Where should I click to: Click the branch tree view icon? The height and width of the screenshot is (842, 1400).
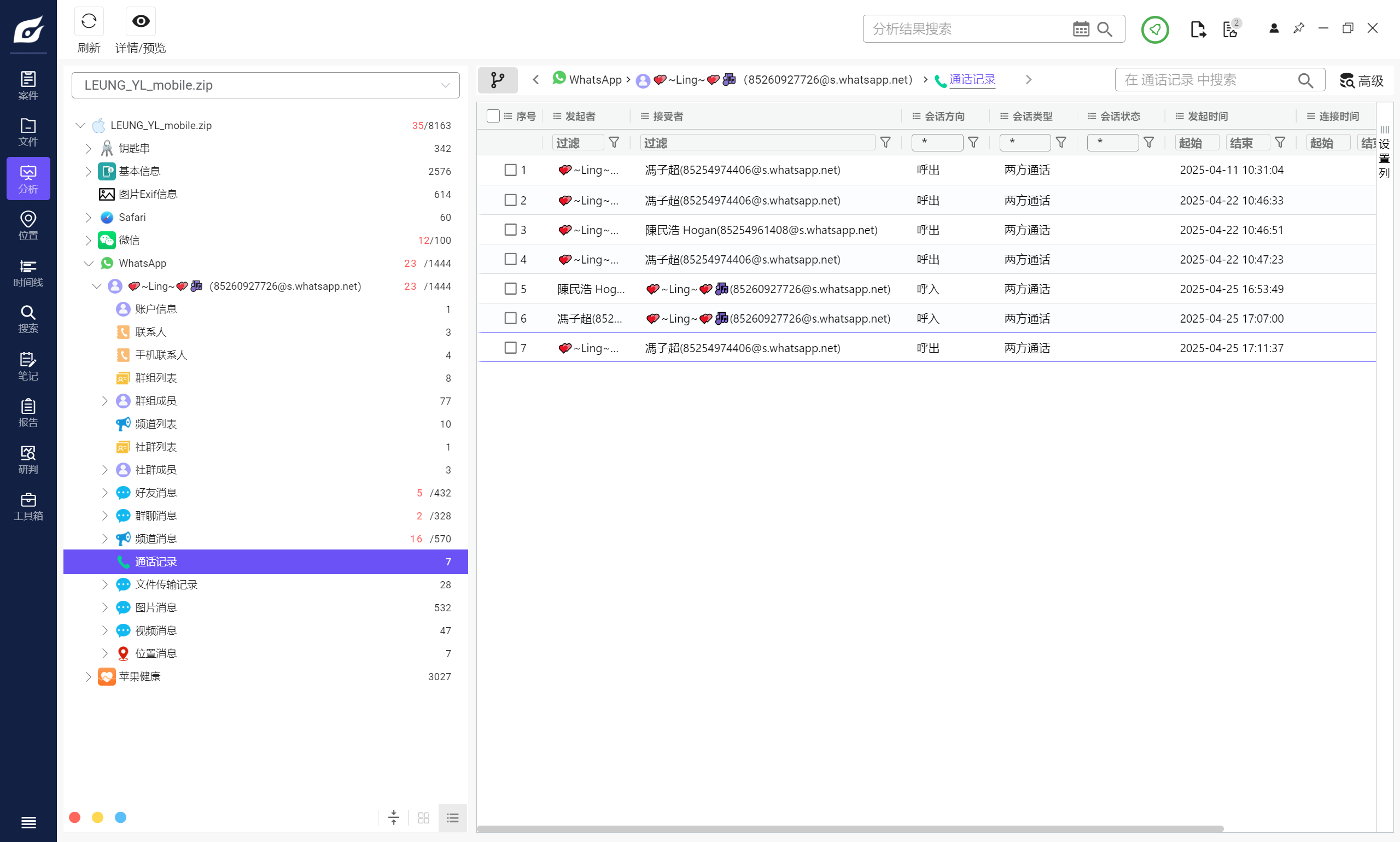click(x=498, y=80)
